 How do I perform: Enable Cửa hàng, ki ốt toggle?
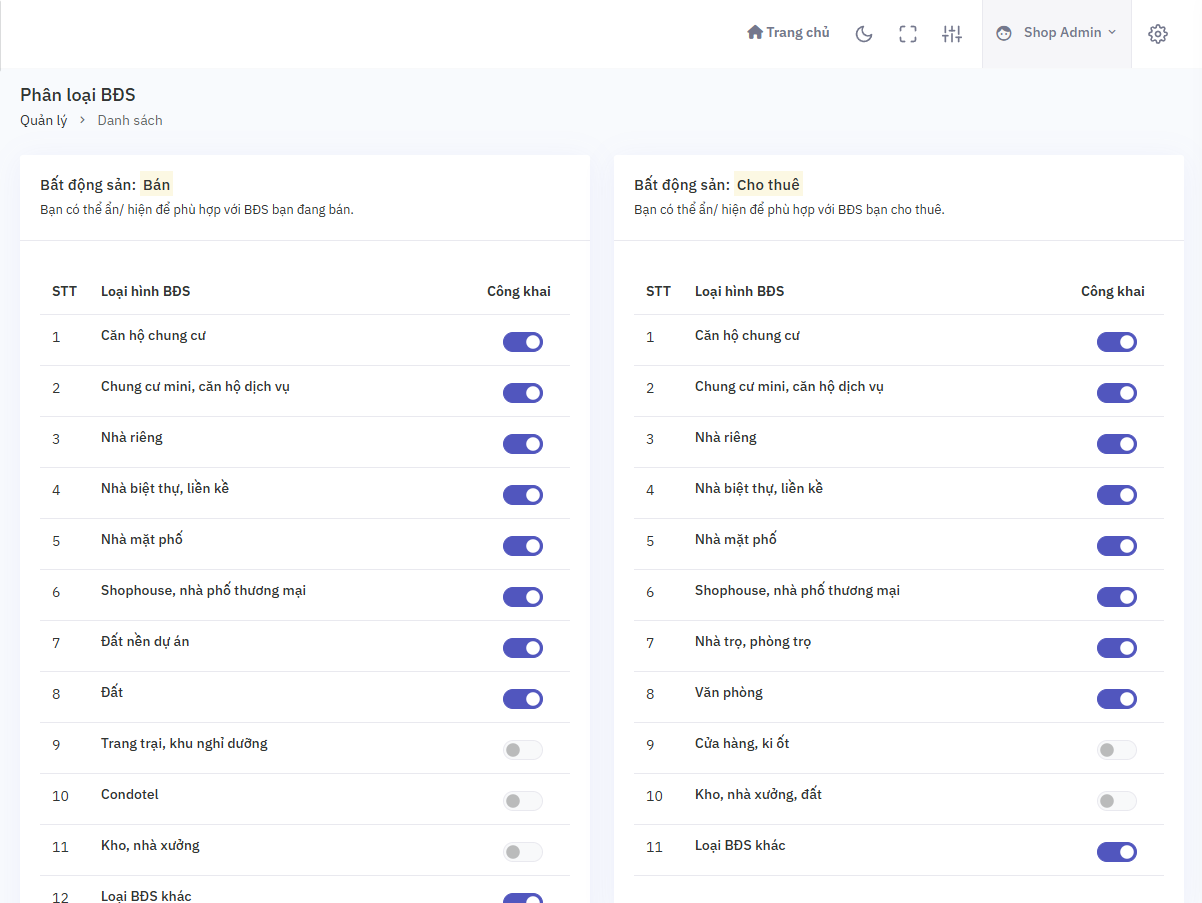1117,750
